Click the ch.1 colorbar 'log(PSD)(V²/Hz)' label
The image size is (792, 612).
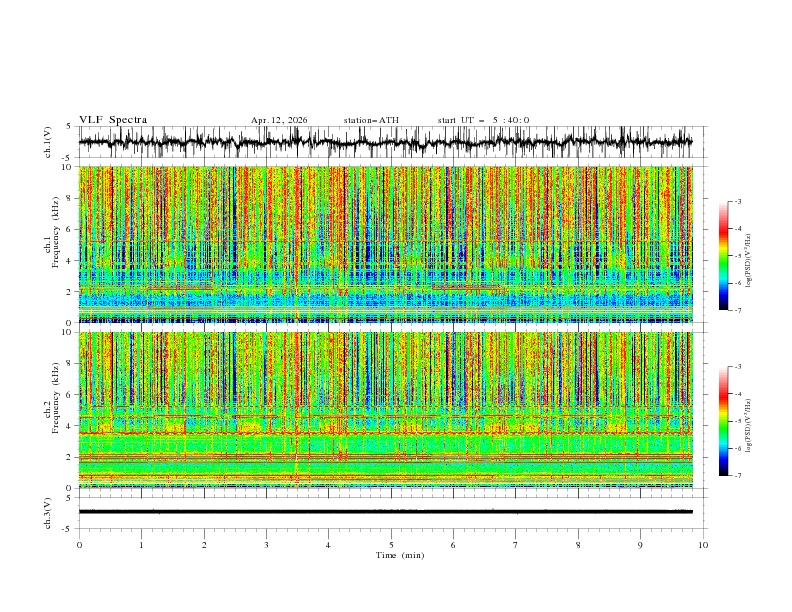coord(749,261)
